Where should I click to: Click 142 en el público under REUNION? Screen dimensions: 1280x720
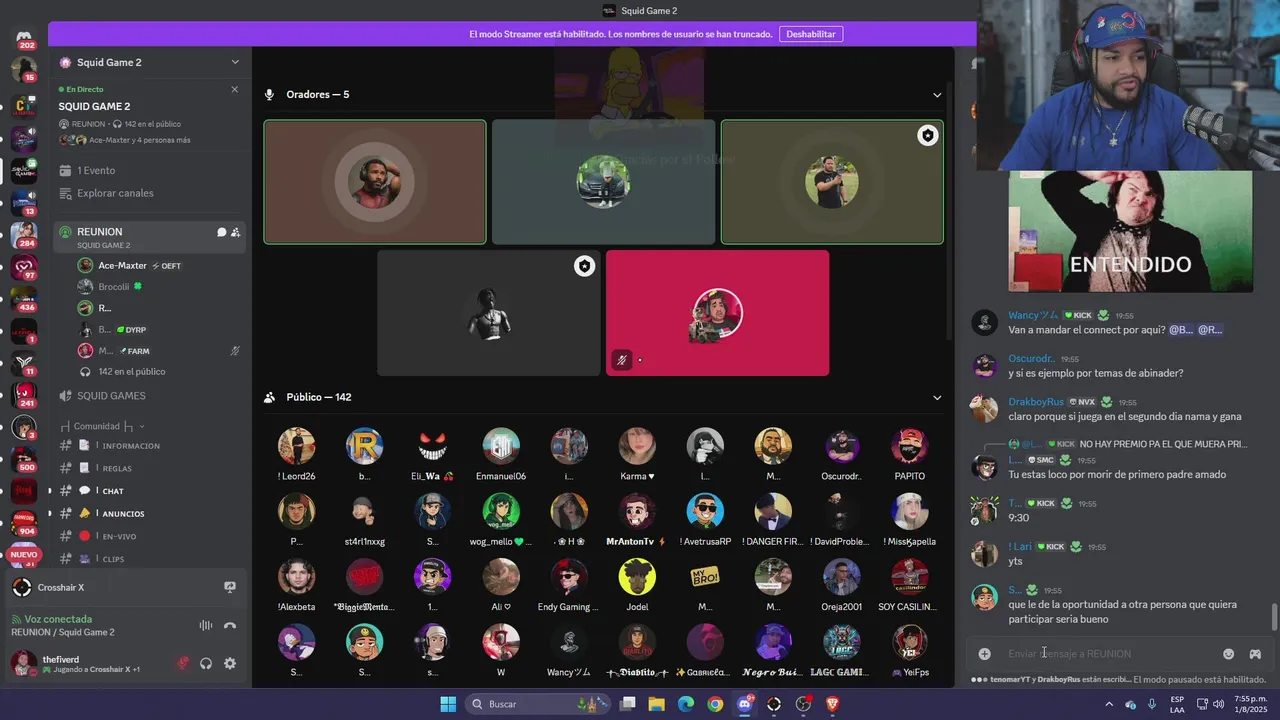click(x=132, y=372)
